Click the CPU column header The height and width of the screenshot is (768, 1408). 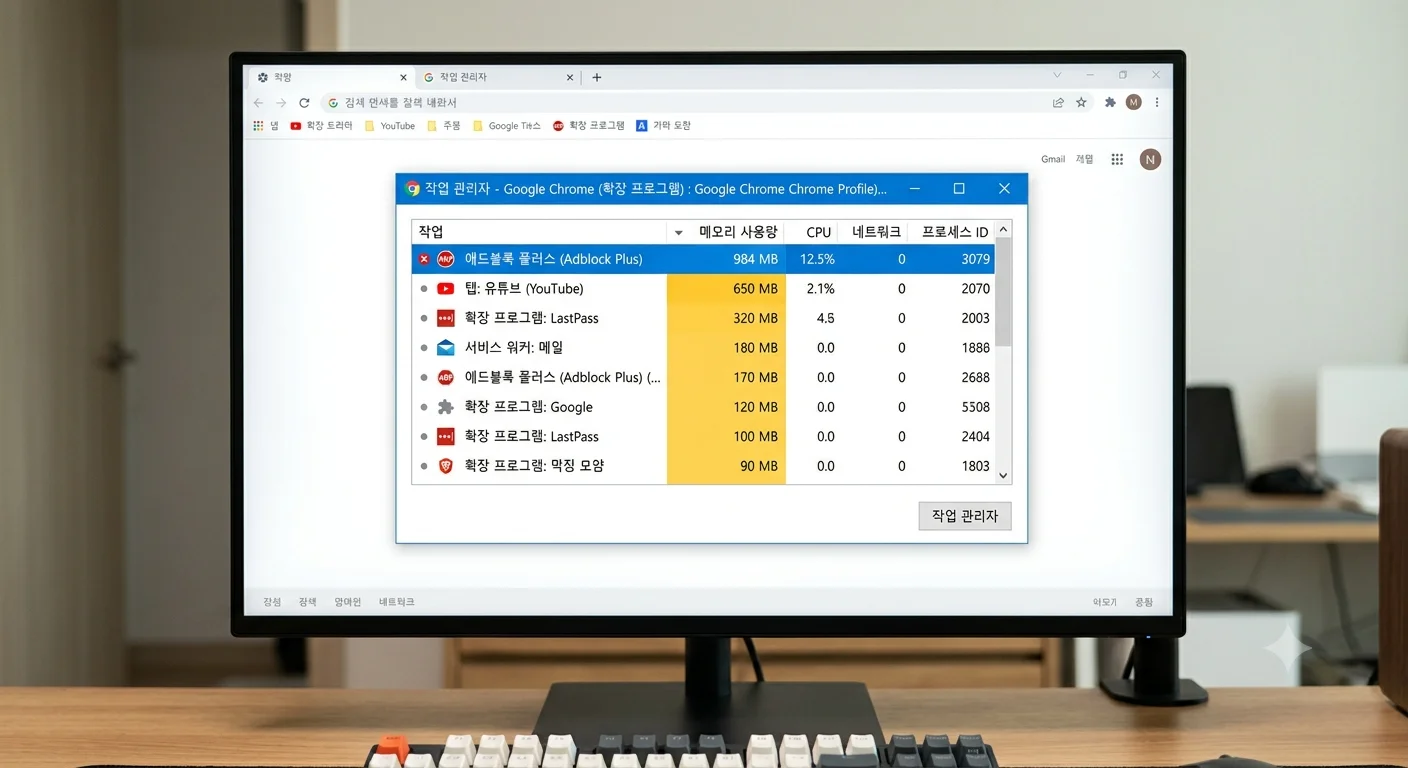(819, 232)
